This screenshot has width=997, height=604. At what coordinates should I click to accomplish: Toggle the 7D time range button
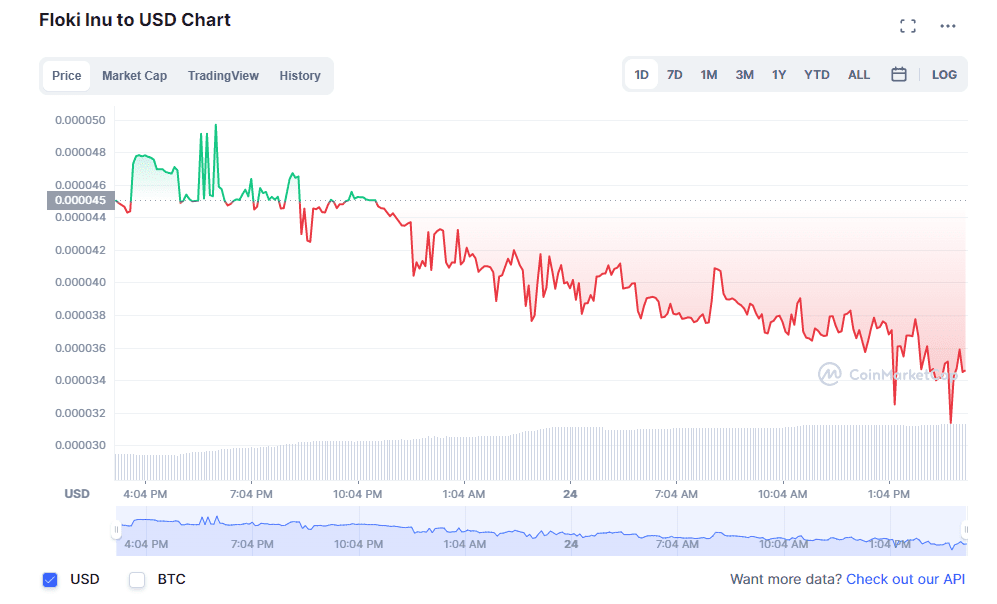pos(674,74)
